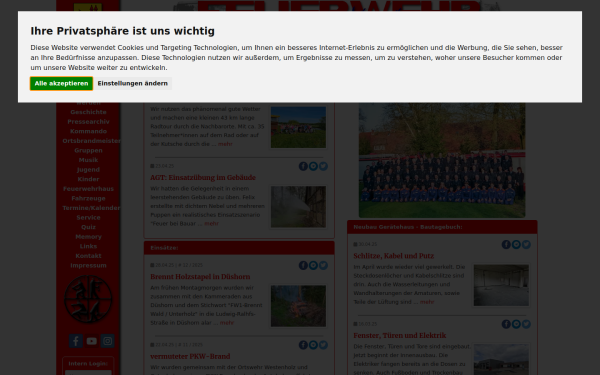600x375 pixels.
Task: Share Schlitze, Kabel und Putz via messenger icon
Action: [x=516, y=244]
